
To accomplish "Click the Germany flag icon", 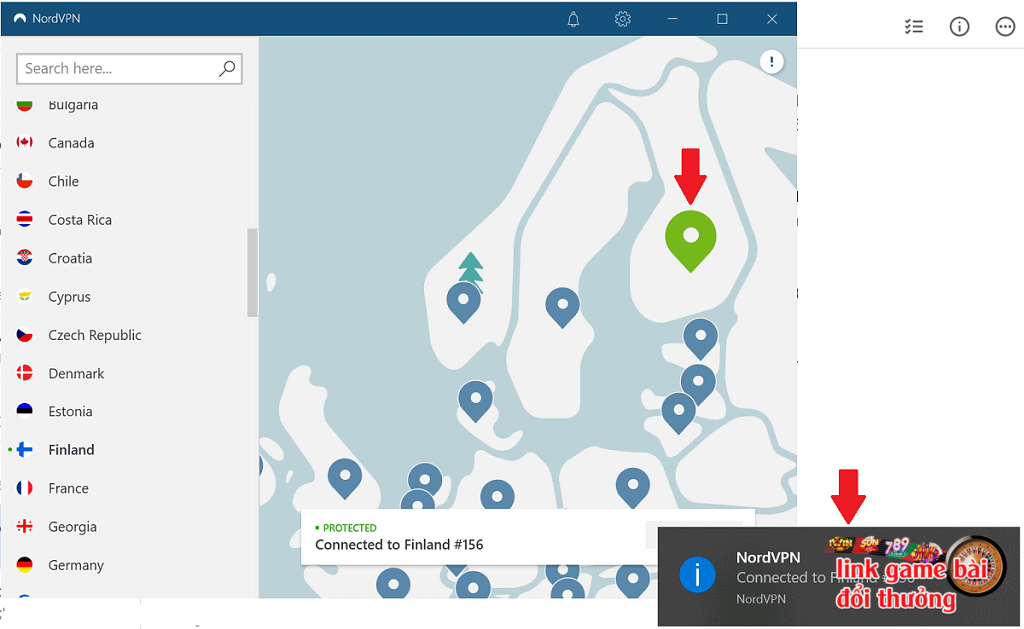I will coord(25,565).
